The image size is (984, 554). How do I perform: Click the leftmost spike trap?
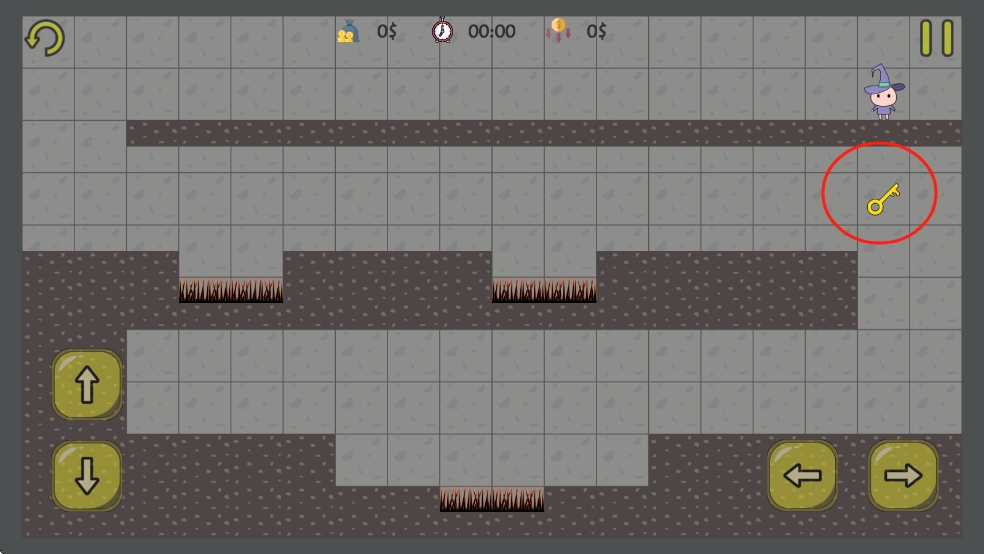231,290
